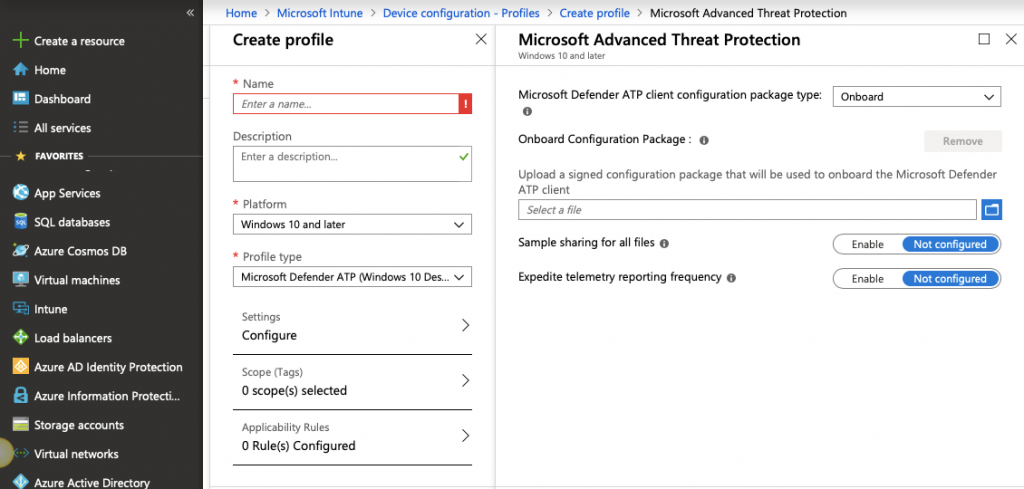Open Azure Cosmos DB icon
Viewport: 1024px width, 489px height.
tap(19, 251)
